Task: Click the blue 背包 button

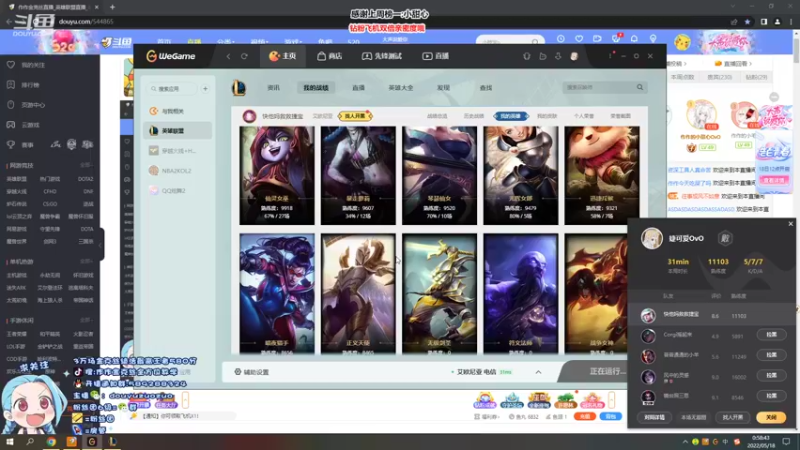Action: click(611, 416)
